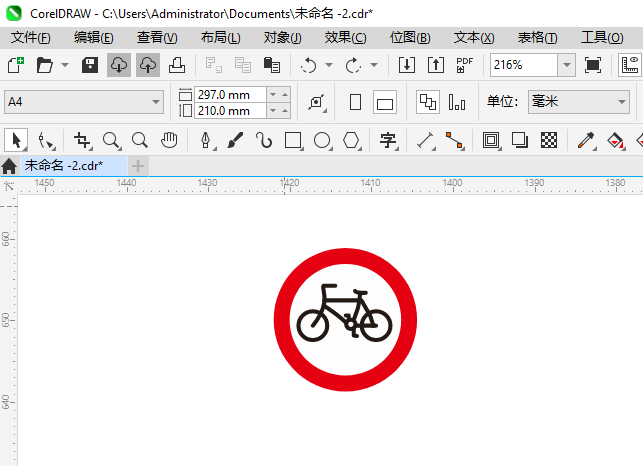The height and width of the screenshot is (466, 643).
Task: Select the Text 字 tool
Action: point(388,140)
